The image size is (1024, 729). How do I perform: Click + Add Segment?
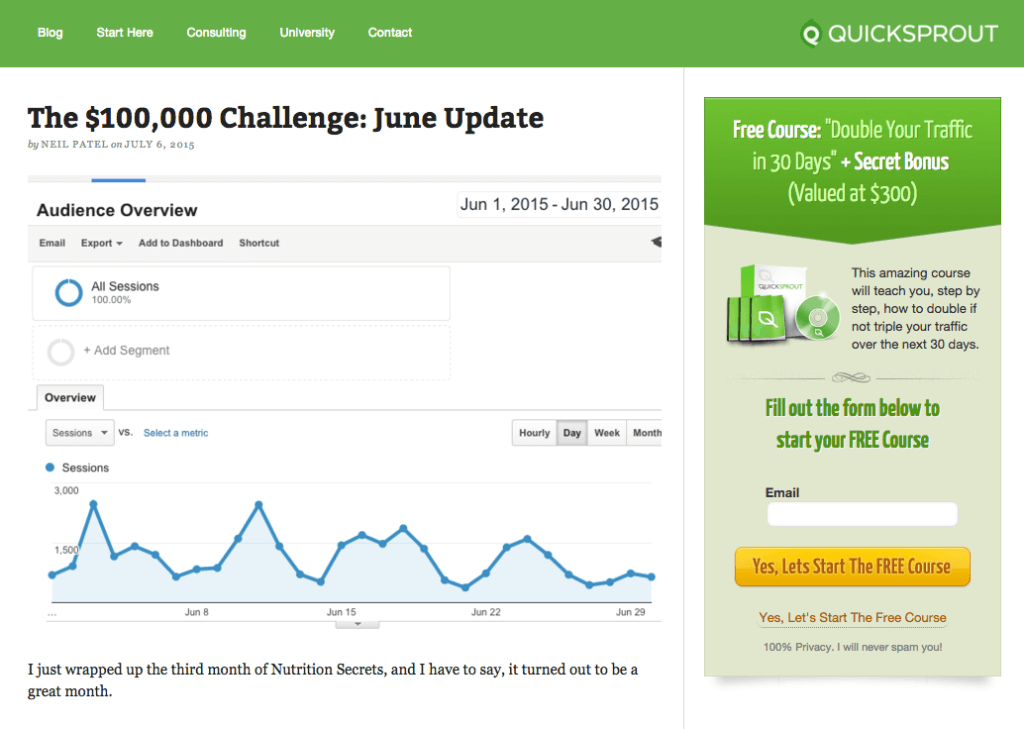[x=127, y=351]
